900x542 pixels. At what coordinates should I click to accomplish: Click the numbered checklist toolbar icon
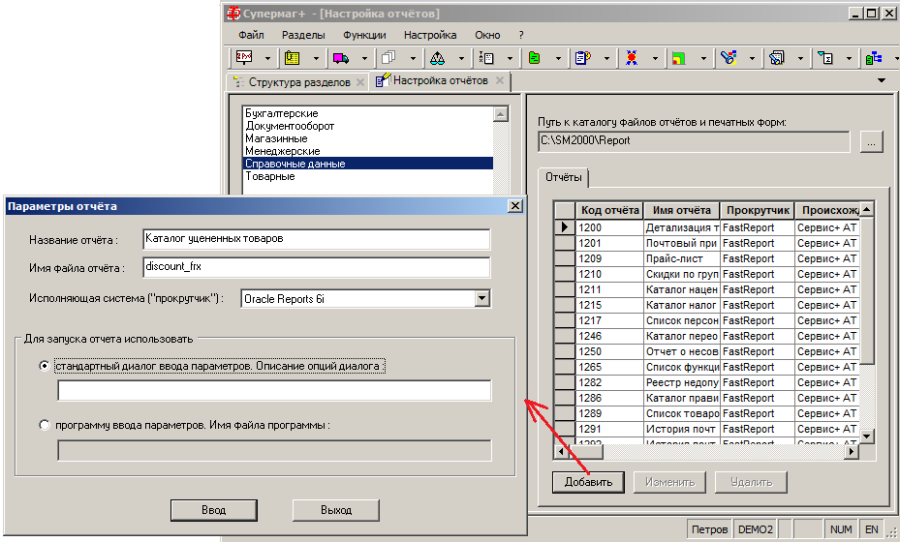click(x=486, y=57)
